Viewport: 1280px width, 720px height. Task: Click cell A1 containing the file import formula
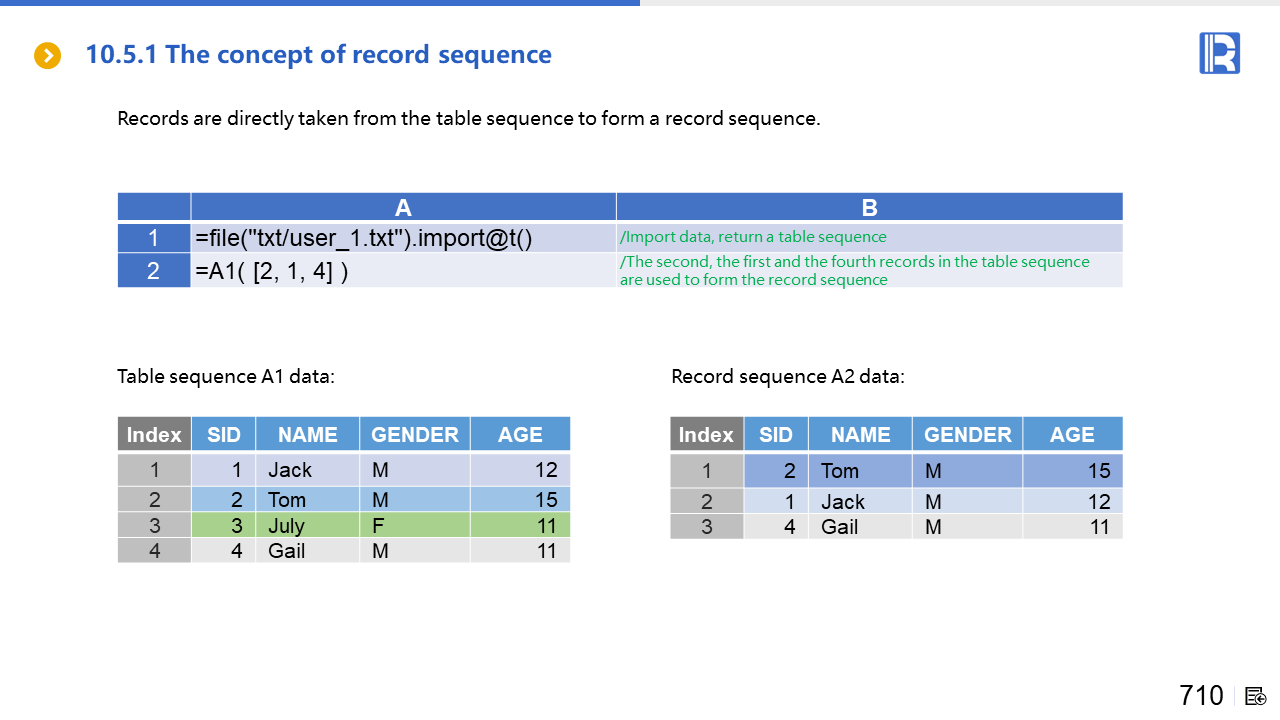coord(403,238)
